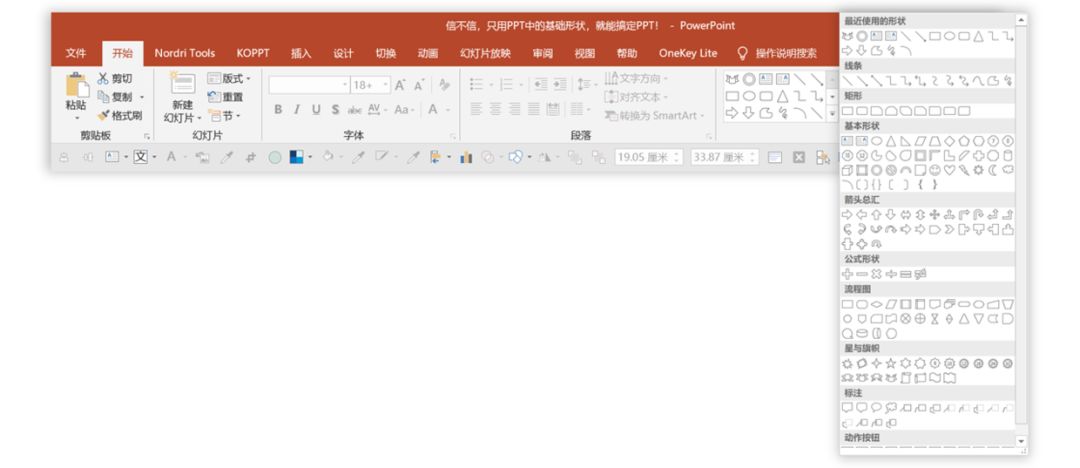Toggle justify paragraph alignment

point(534,109)
